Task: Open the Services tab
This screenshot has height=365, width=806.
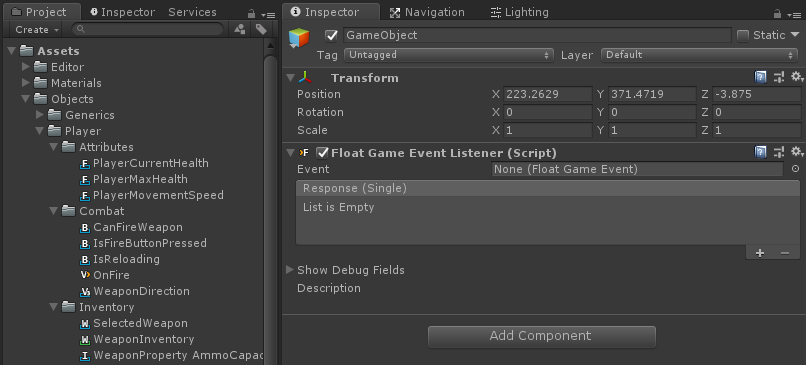Action: click(192, 12)
